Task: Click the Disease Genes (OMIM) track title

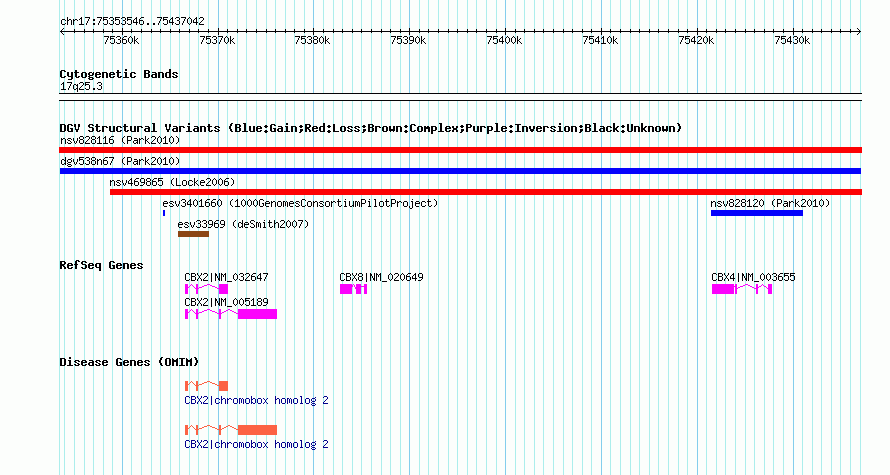Action: [x=129, y=363]
